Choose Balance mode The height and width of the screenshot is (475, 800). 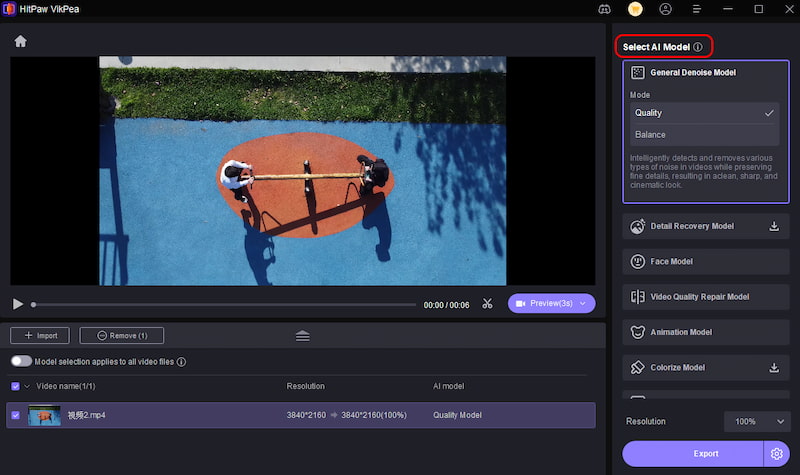[x=704, y=135]
